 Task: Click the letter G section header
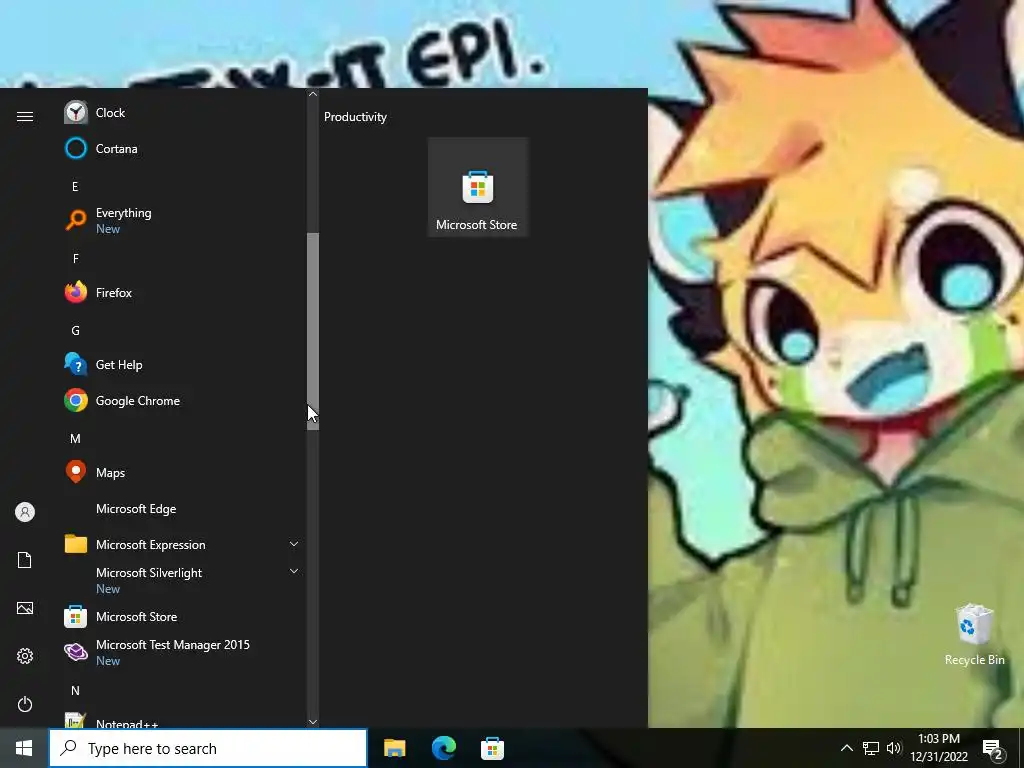(x=75, y=331)
